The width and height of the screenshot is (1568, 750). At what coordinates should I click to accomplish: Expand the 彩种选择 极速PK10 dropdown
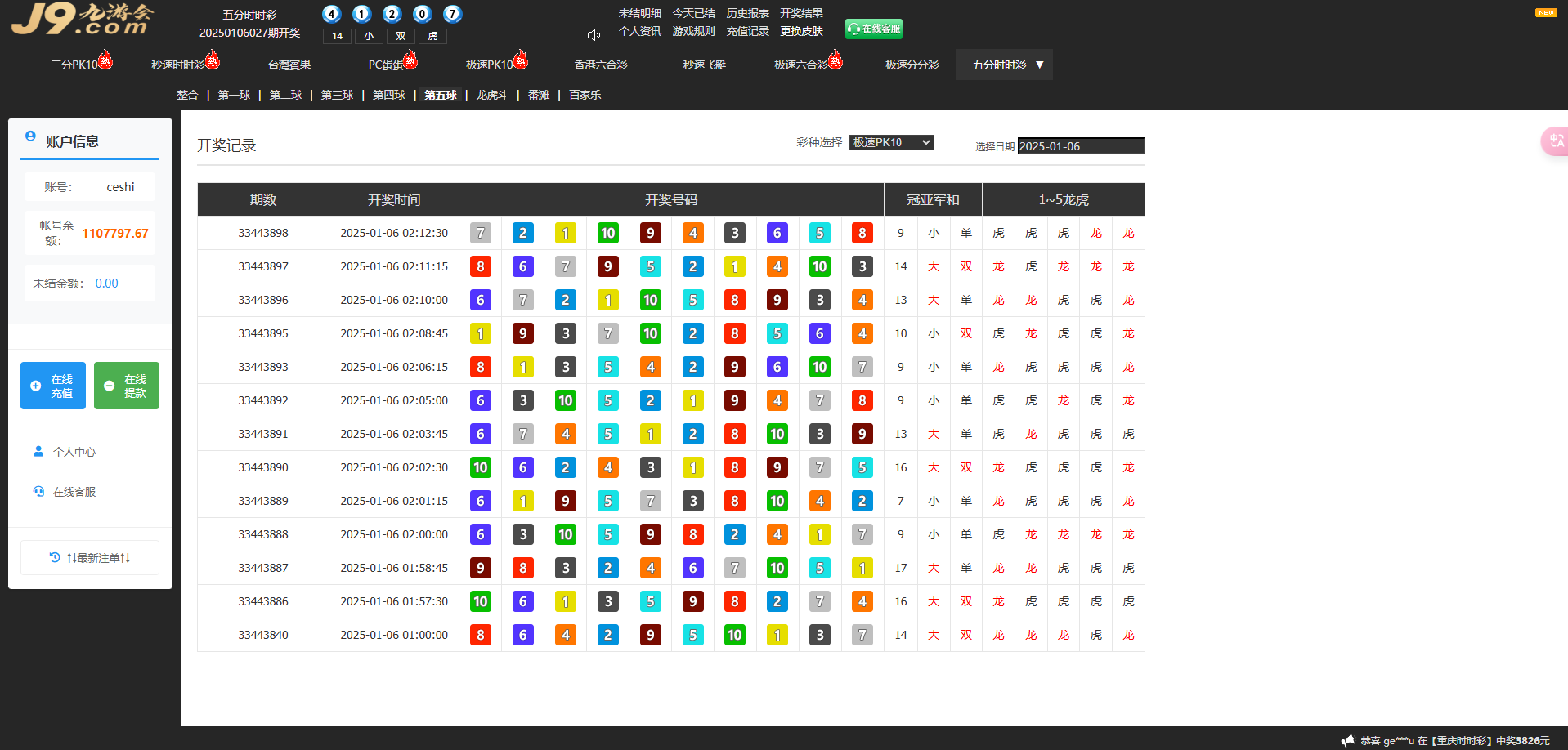pyautogui.click(x=891, y=142)
